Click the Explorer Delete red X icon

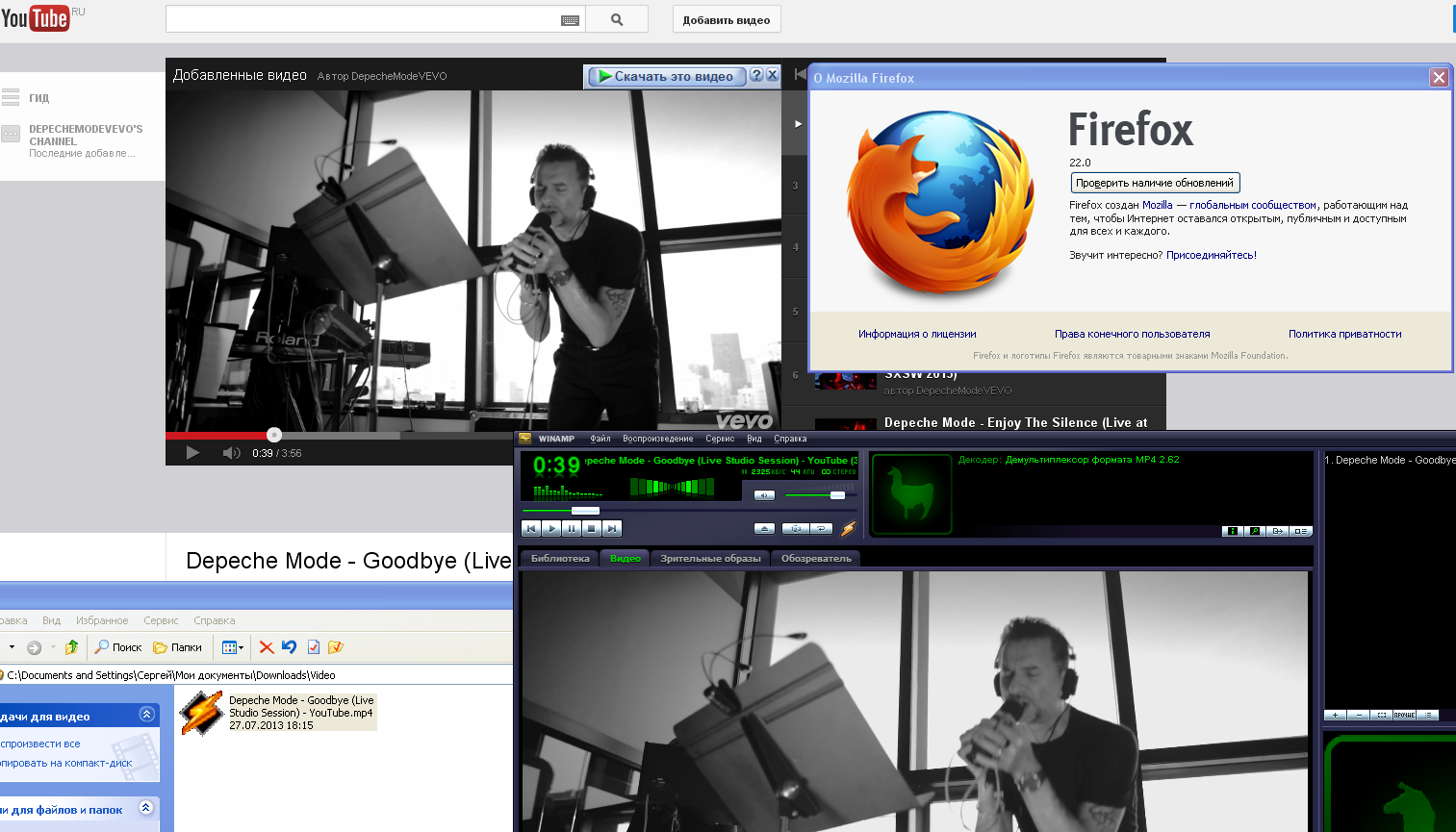click(x=267, y=647)
